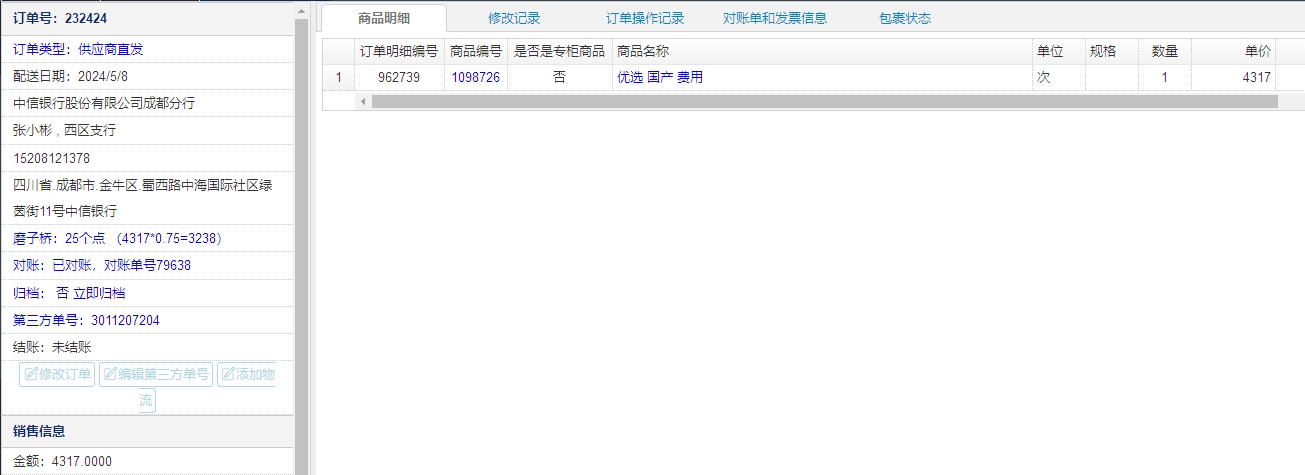Click the 磨子桥: 25个点 line

click(x=117, y=238)
